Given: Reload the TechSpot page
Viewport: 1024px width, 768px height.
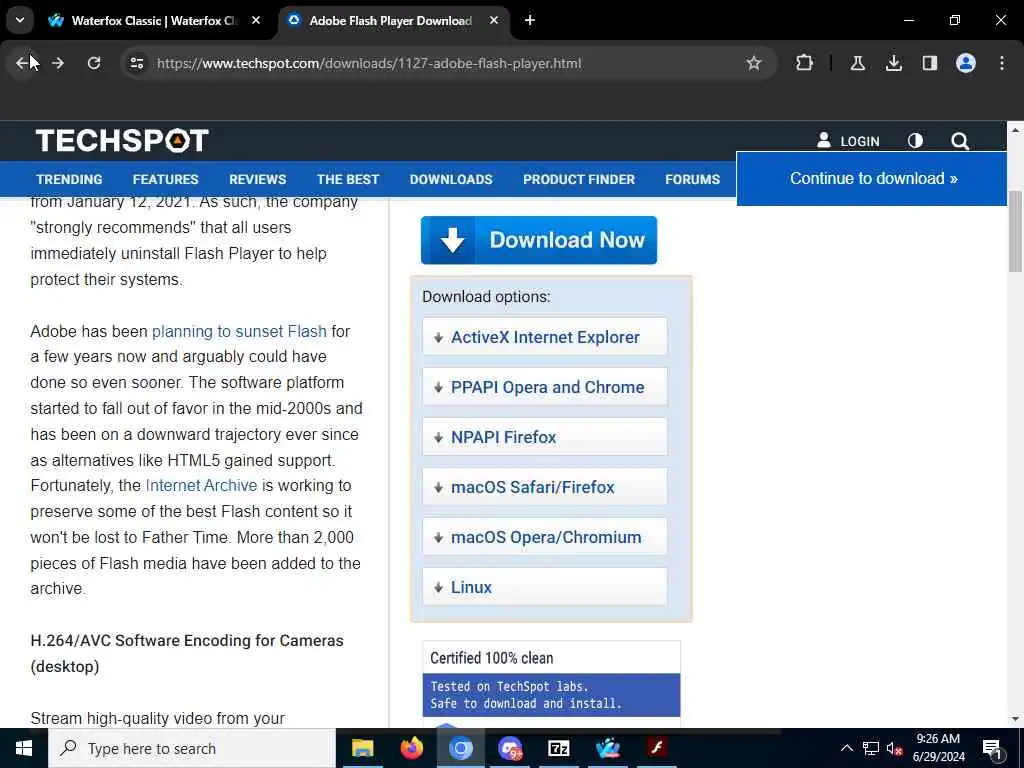Looking at the screenshot, I should click(x=94, y=63).
